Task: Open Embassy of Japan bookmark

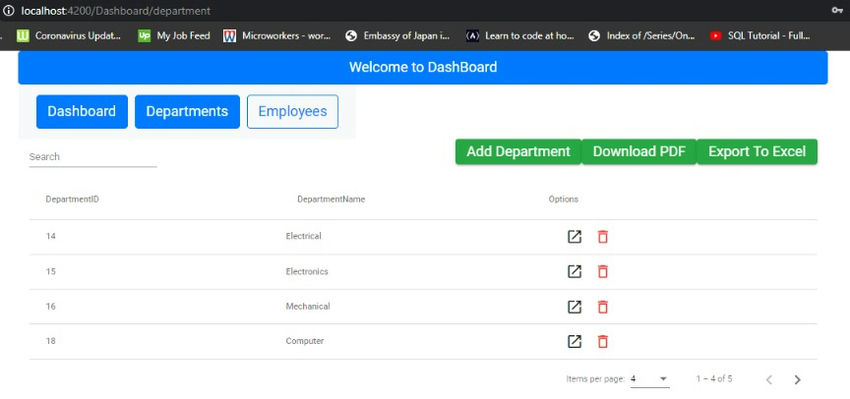Action: point(398,36)
